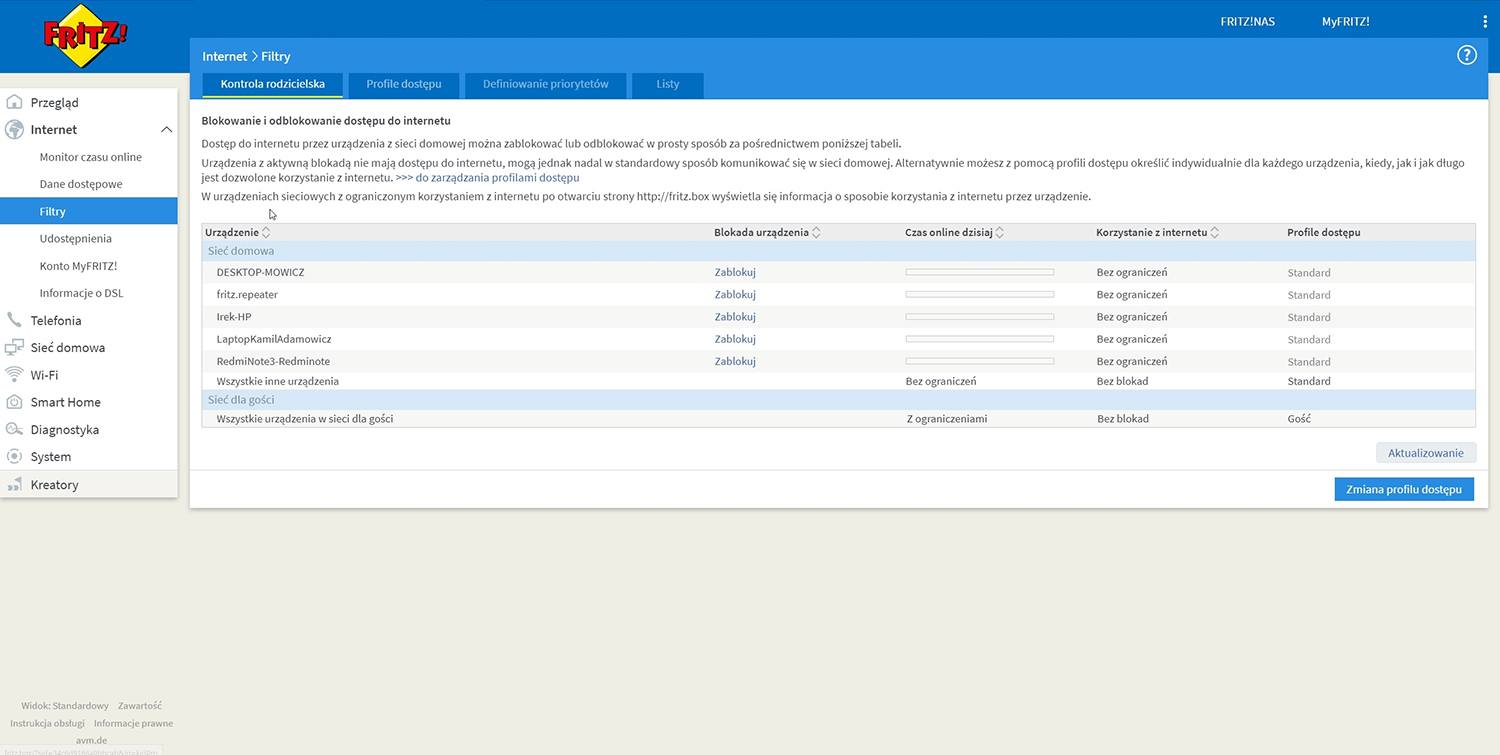Click the Aktualizowanie button
The height and width of the screenshot is (755, 1500).
tap(1425, 453)
